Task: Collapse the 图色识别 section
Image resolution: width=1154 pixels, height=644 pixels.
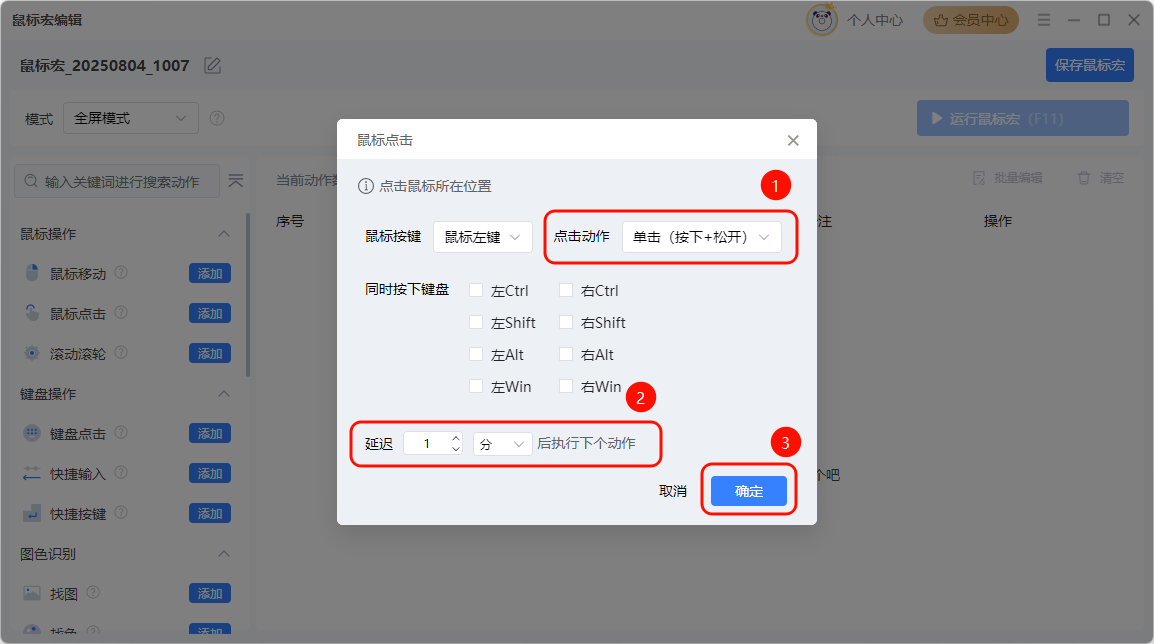Action: [224, 553]
